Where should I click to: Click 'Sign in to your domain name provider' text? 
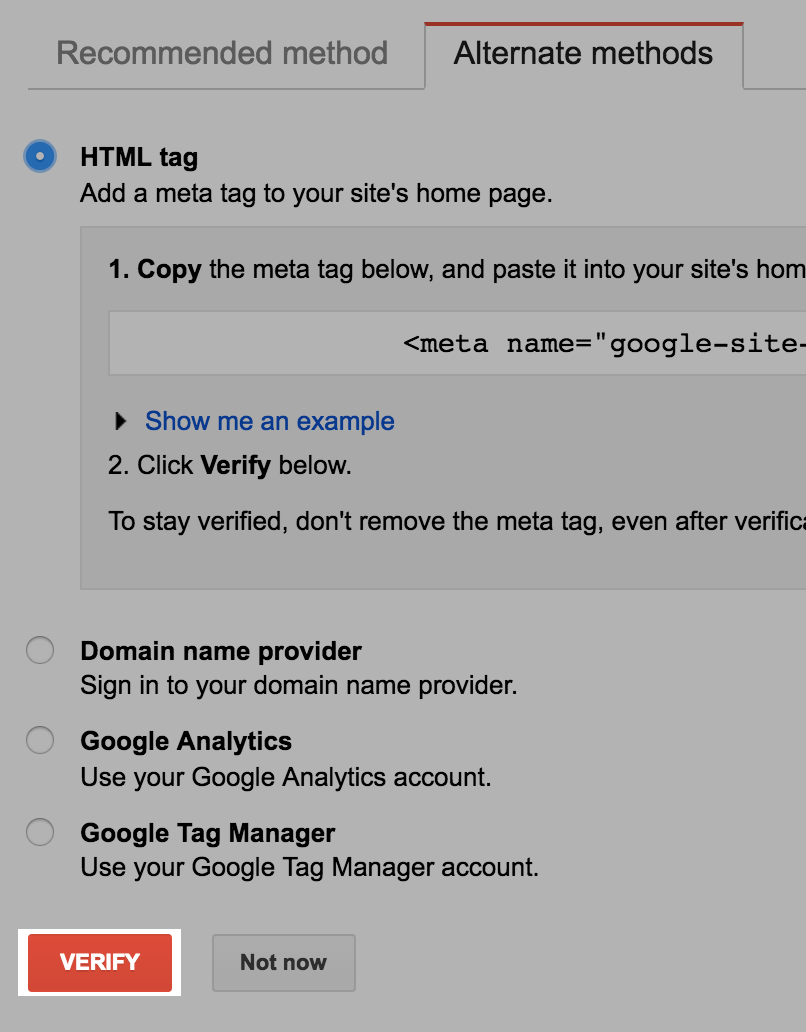coord(299,686)
